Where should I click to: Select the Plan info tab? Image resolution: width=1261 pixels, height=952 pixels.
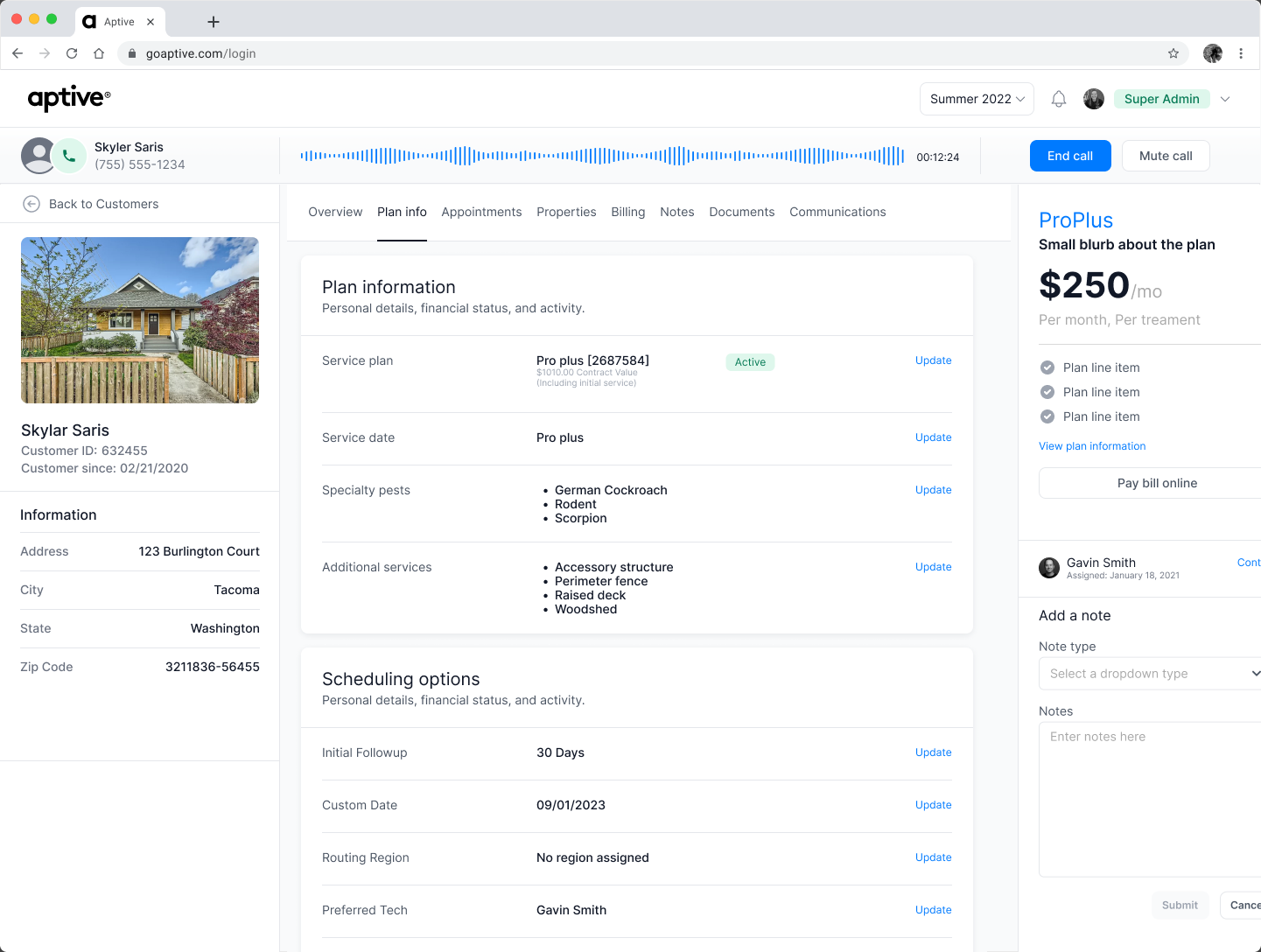402,212
